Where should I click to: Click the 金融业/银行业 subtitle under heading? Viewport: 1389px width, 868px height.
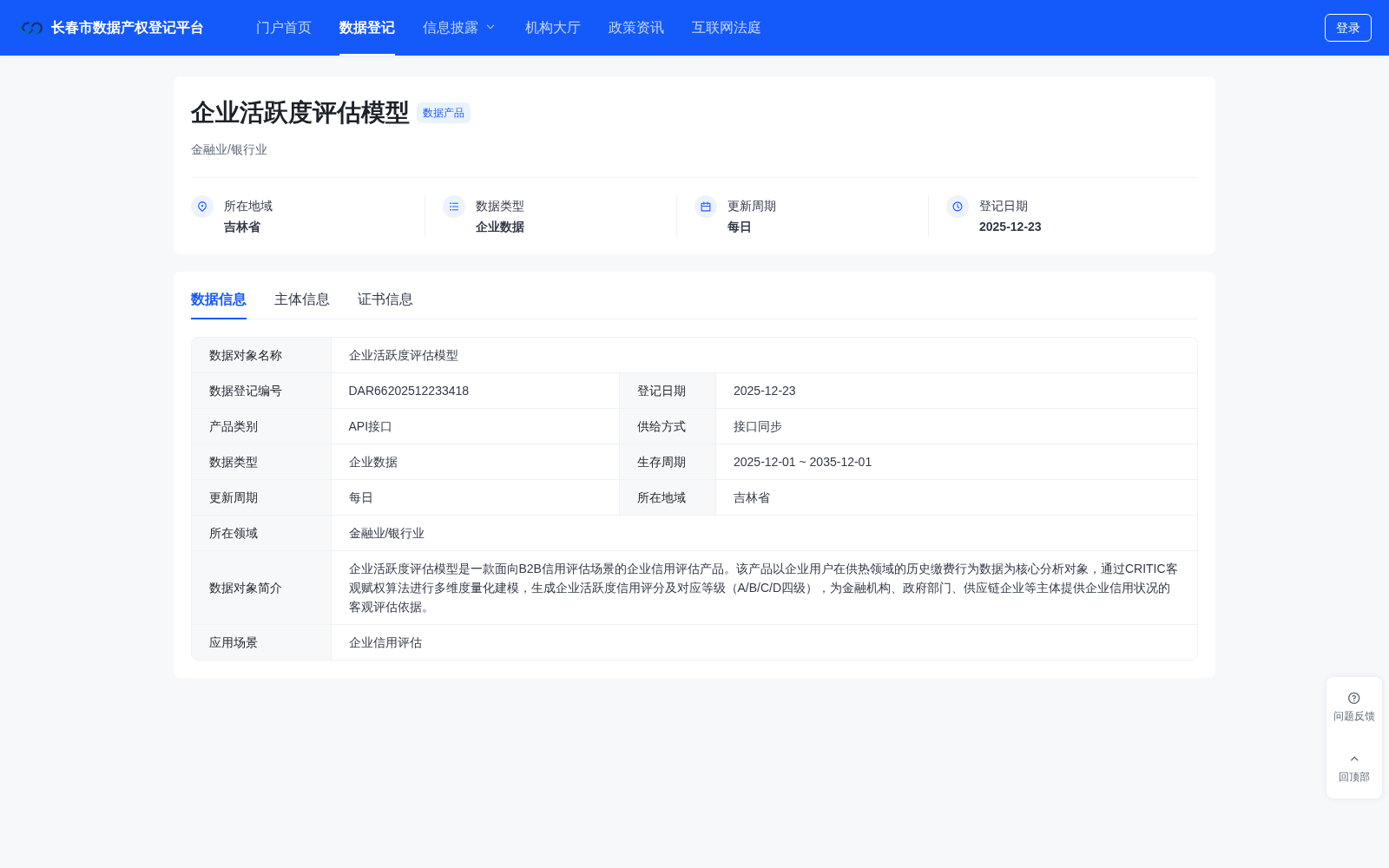click(229, 149)
